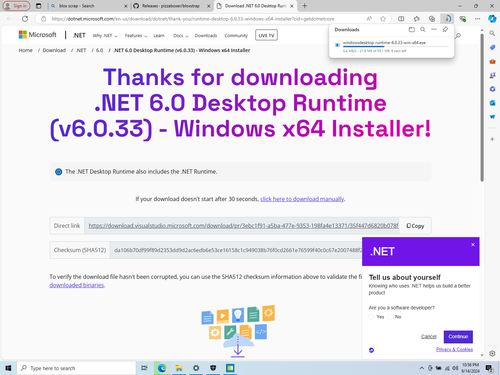Open sidebar settings gear
The image size is (500, 375).
[x=492, y=353]
